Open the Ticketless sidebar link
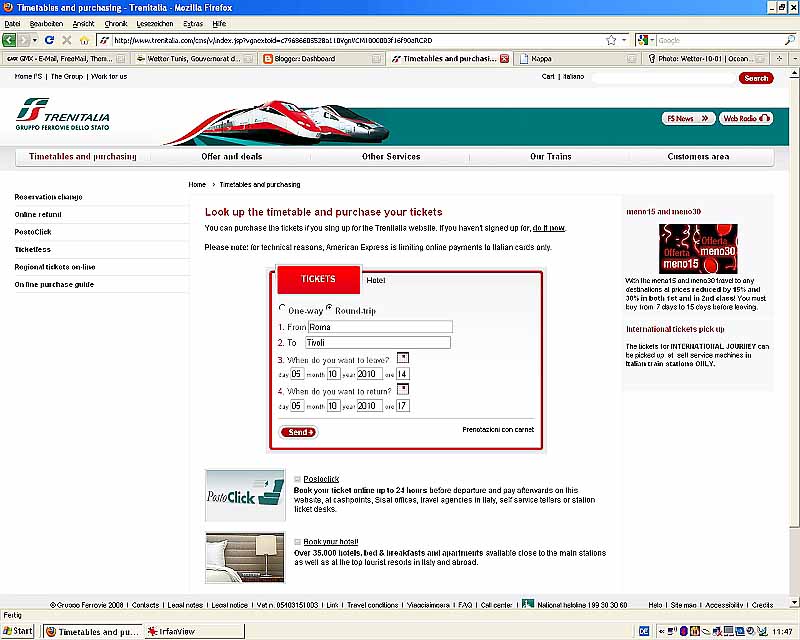 [32, 250]
